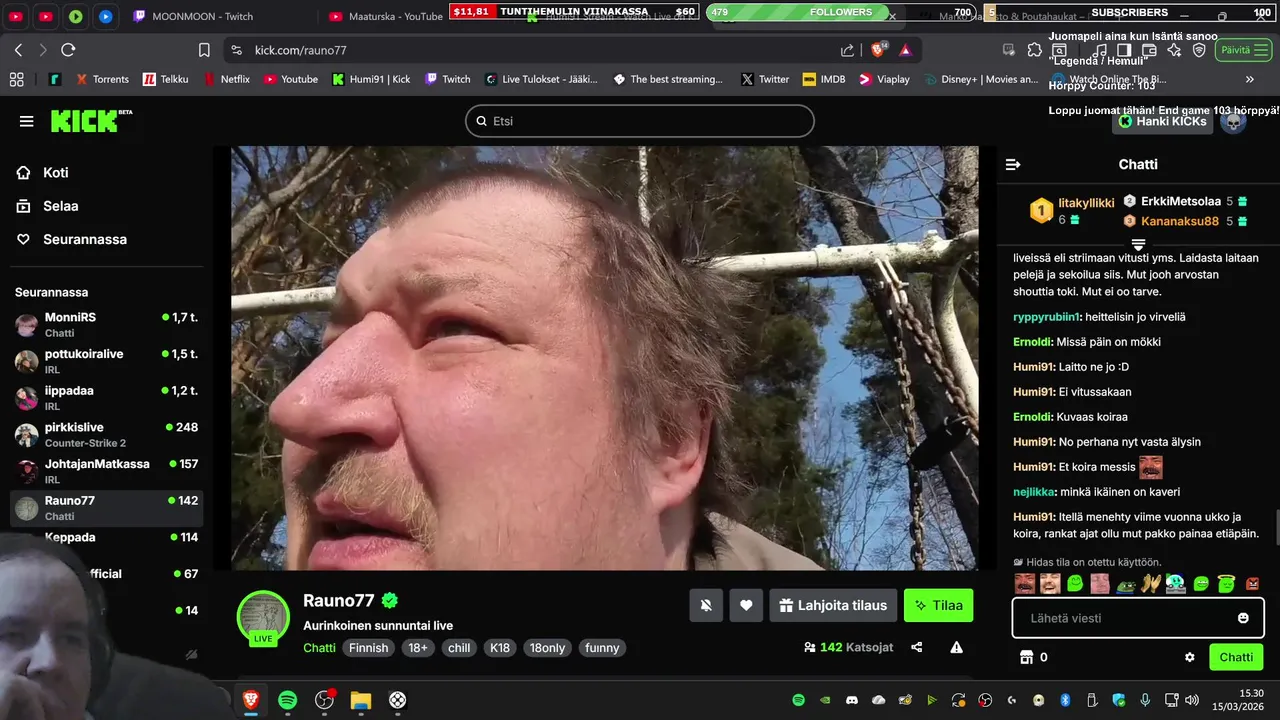
Task: Open the first pinned YouTube tab
Action: click(x=16, y=16)
